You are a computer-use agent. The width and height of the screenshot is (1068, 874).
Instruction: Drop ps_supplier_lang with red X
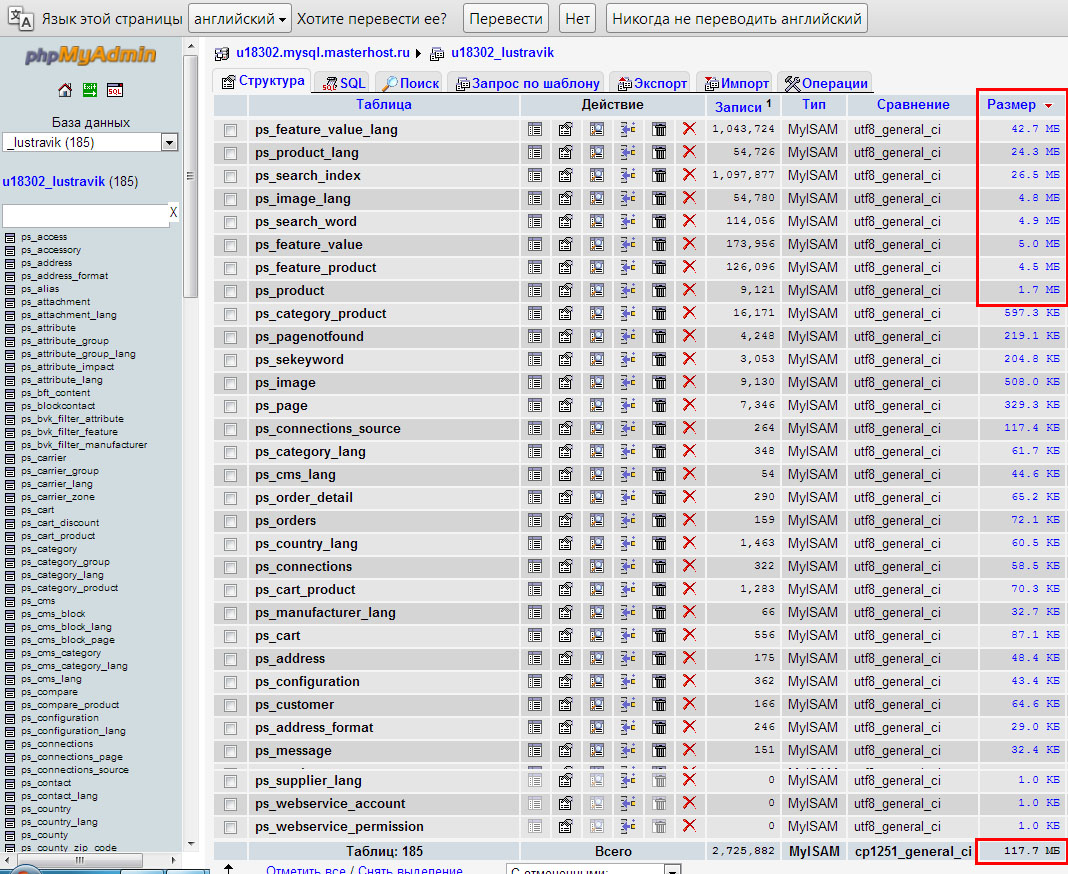[x=689, y=780]
